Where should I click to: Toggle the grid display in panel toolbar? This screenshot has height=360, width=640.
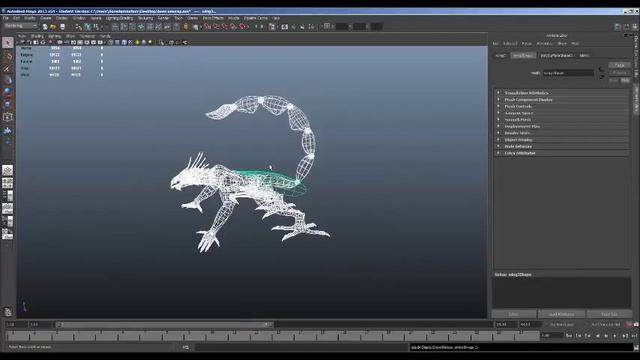click(x=60, y=42)
